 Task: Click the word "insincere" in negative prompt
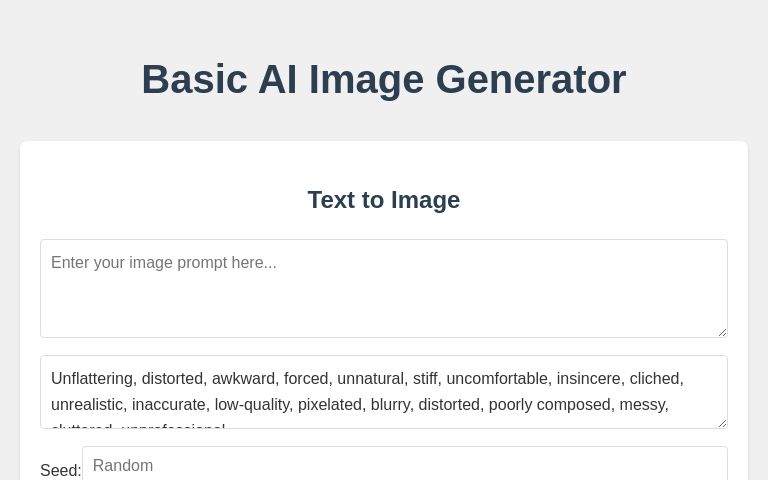tap(588, 379)
